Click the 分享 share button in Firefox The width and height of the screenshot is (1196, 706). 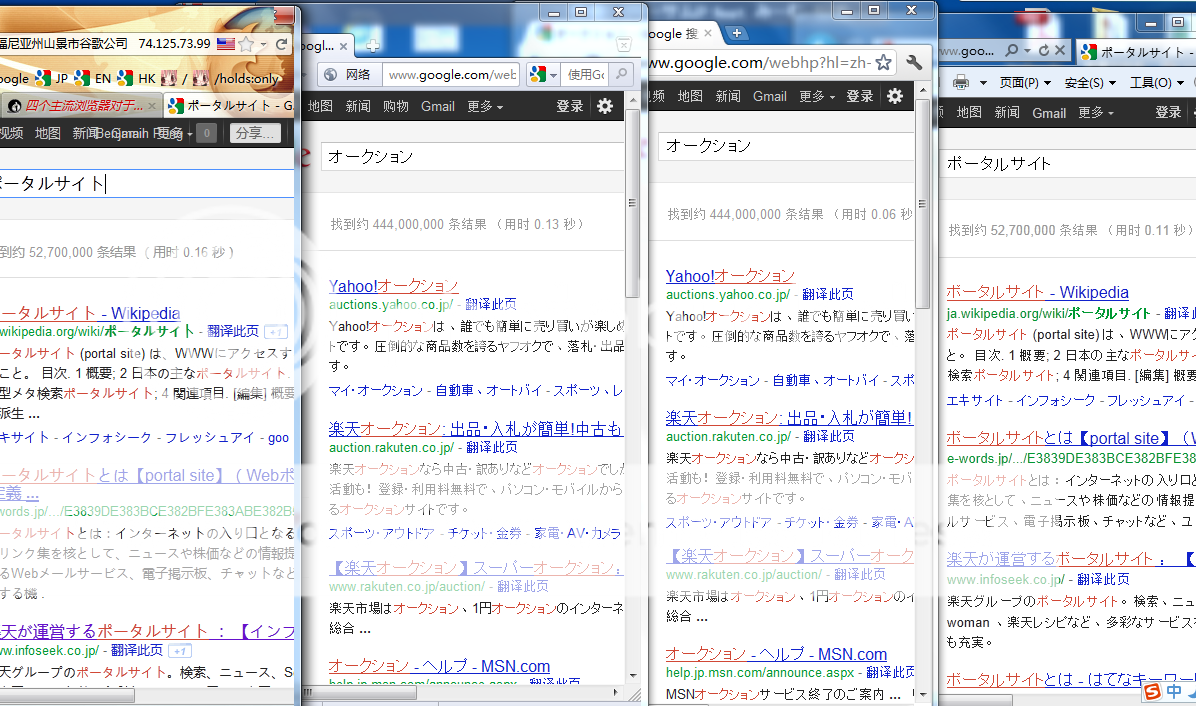coord(256,133)
